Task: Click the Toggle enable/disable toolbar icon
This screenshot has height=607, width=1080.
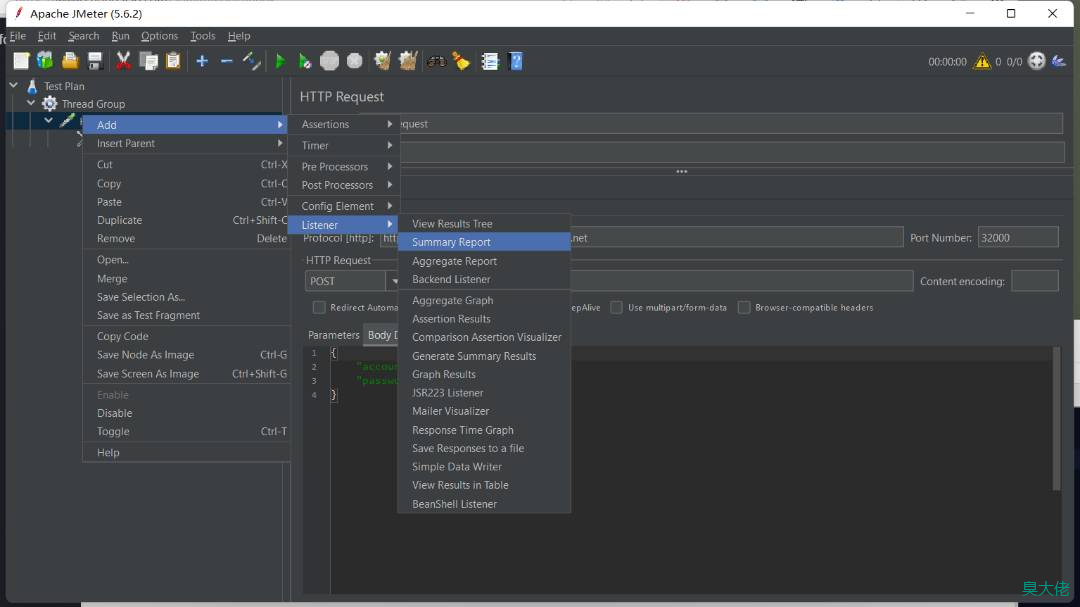Action: point(251,61)
